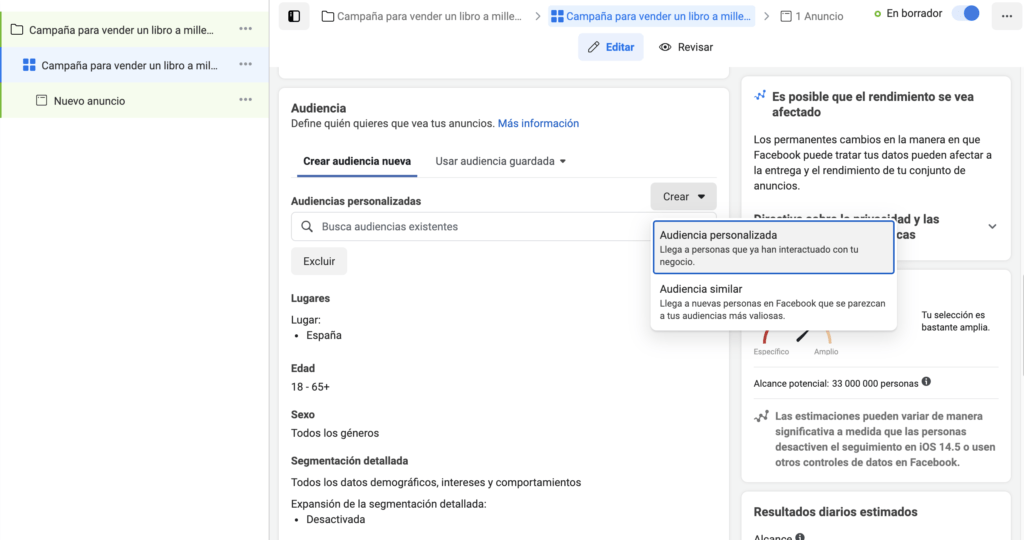Click the pencil icon on Editar

click(x=594, y=47)
